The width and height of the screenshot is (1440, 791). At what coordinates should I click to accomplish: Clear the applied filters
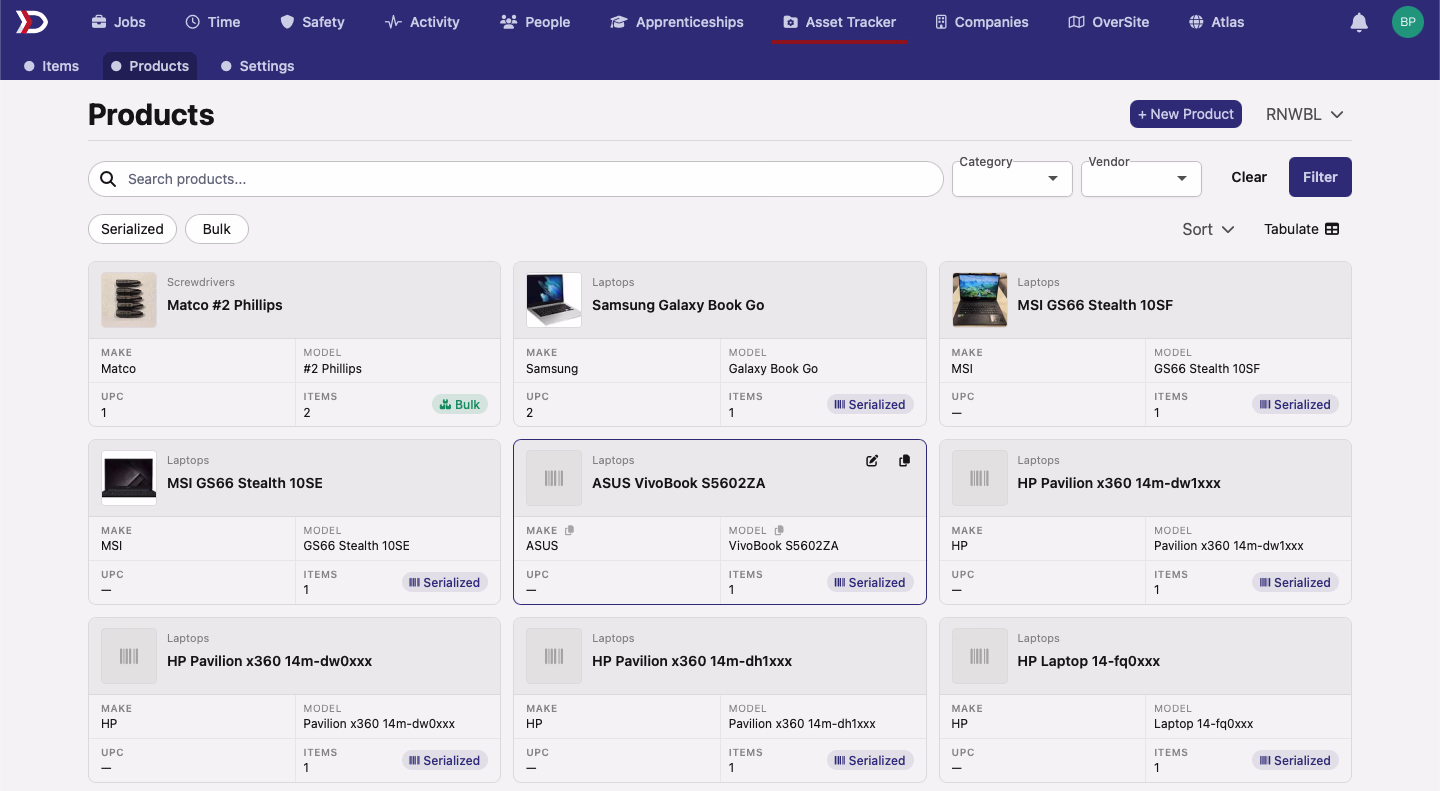1249,177
